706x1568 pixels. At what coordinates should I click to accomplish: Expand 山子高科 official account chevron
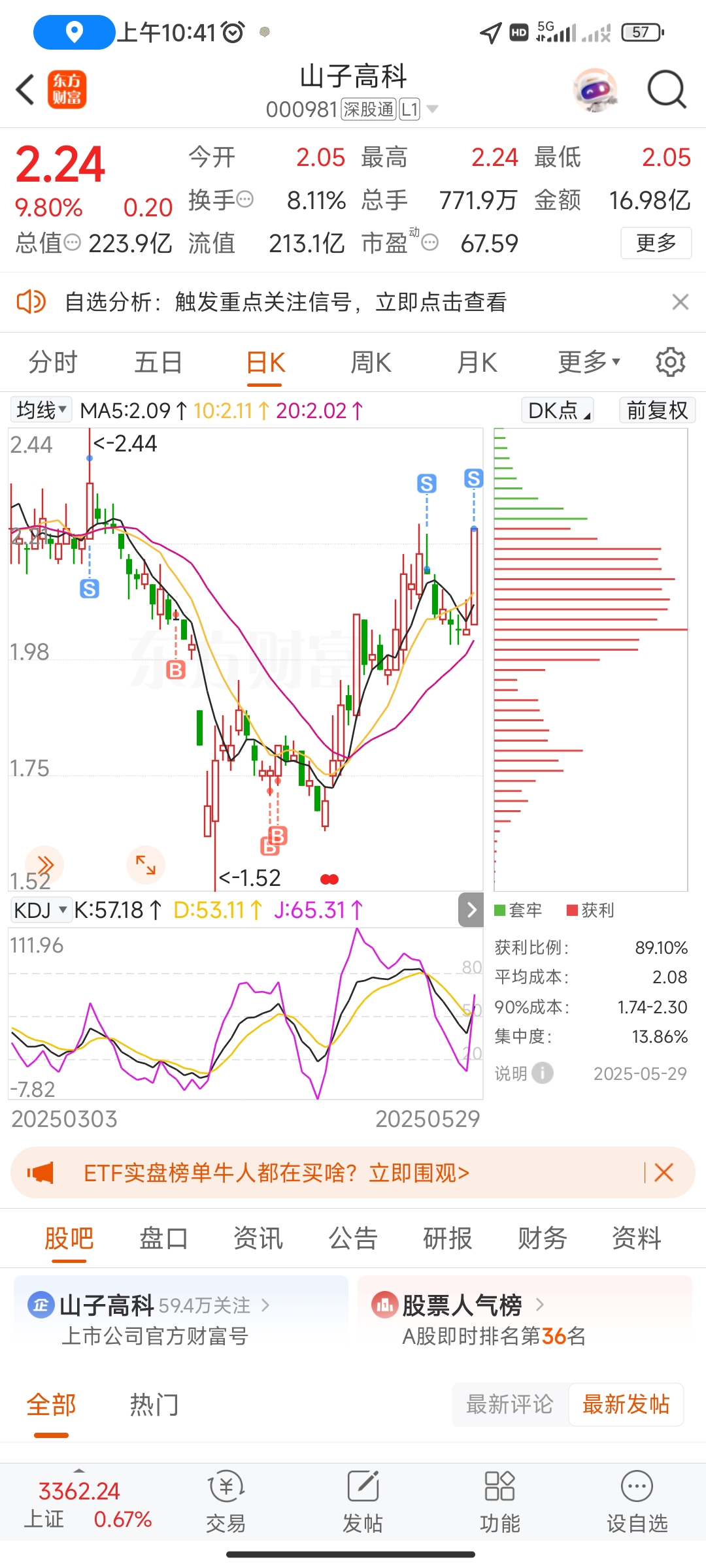pos(265,1305)
